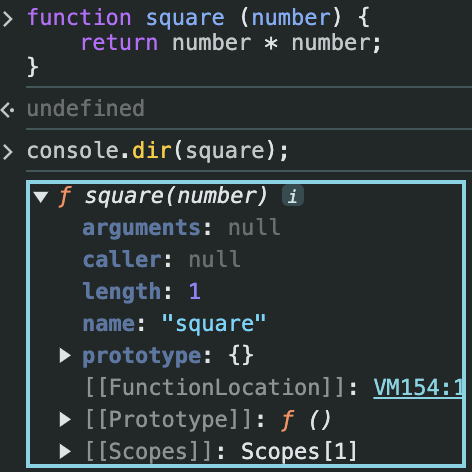This screenshot has height=472, width=472.
Task: Select the caller: null property row
Action: click(x=161, y=260)
